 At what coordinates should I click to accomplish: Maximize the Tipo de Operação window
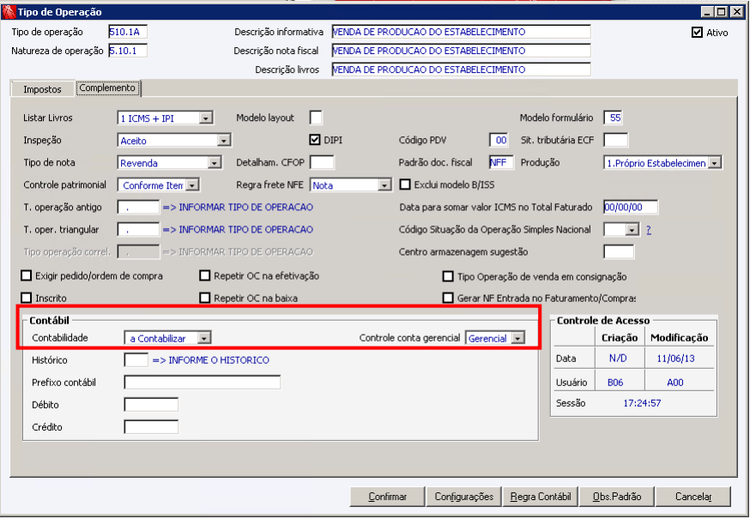pyautogui.click(x=721, y=11)
